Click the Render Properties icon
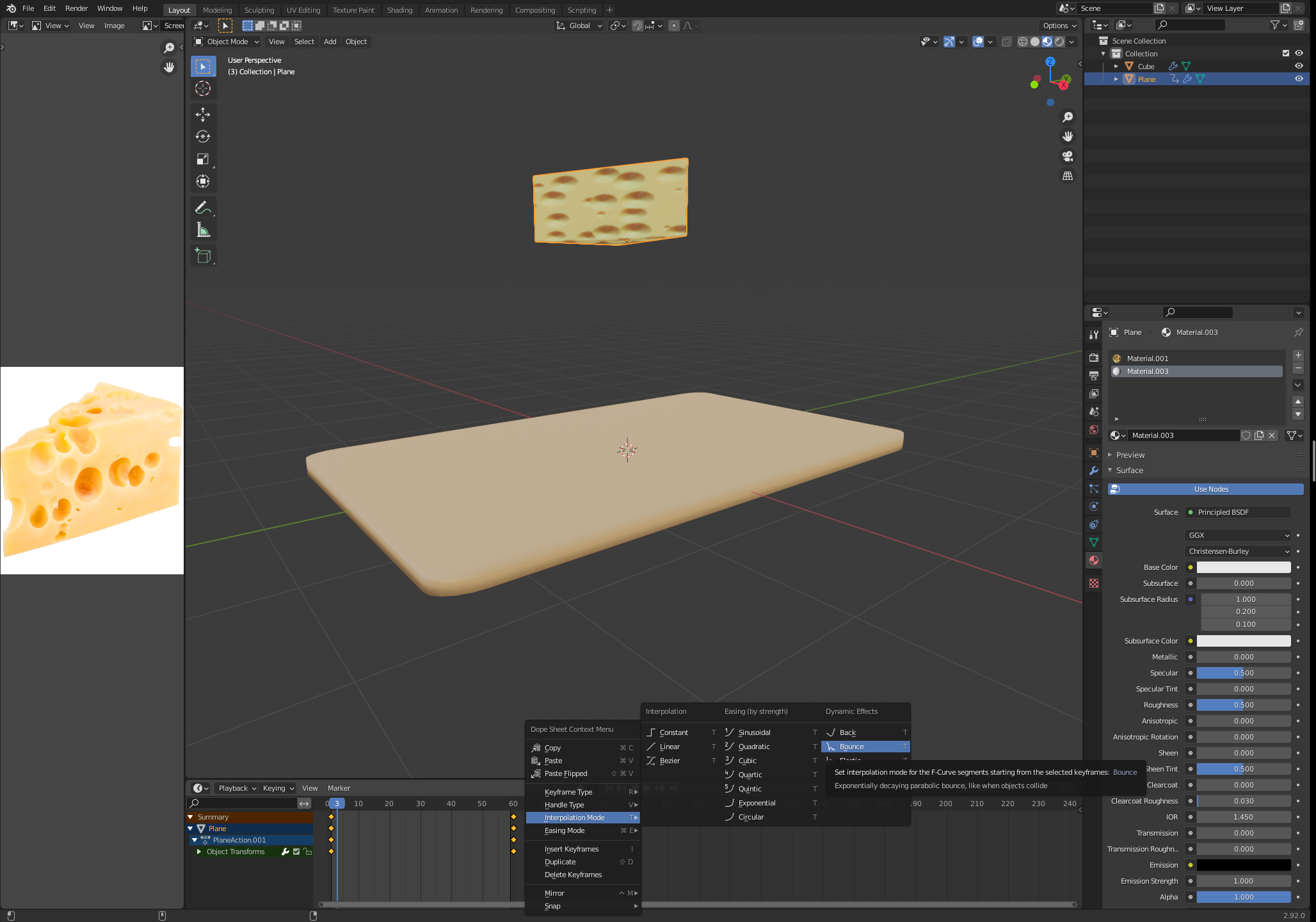This screenshot has width=1316, height=922. click(x=1094, y=357)
